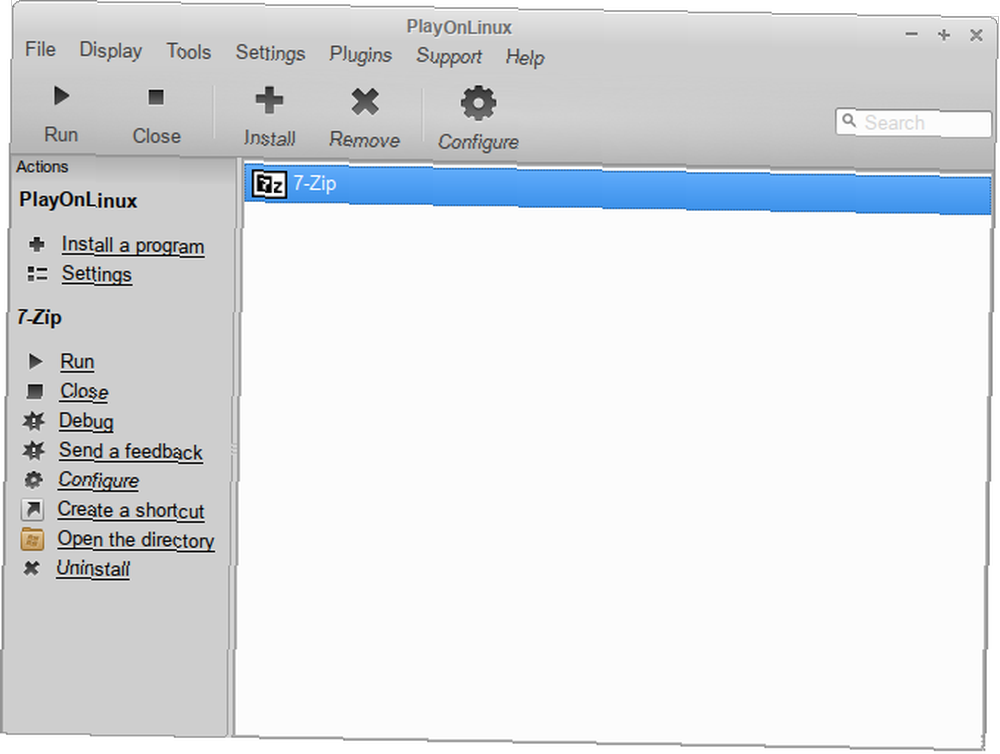Screen dimensions: 1000x754
Task: Click the Uninstall link
Action: click(93, 568)
